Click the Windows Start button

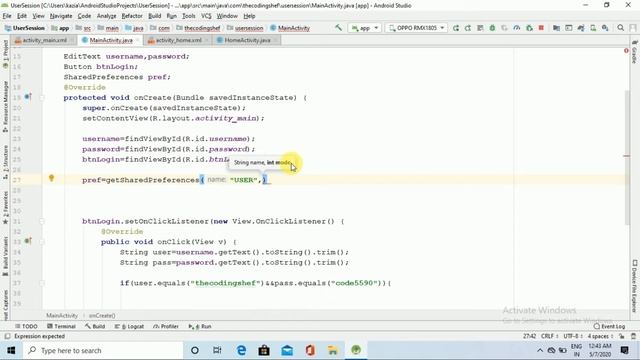click(x=11, y=350)
